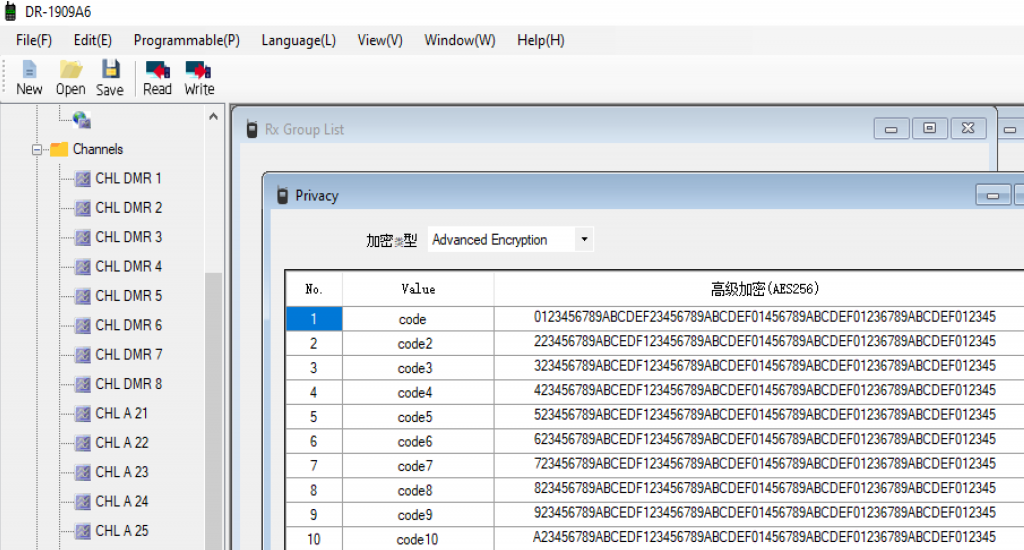1024x550 pixels.
Task: Click the 'code2' value cell
Action: pyautogui.click(x=418, y=344)
